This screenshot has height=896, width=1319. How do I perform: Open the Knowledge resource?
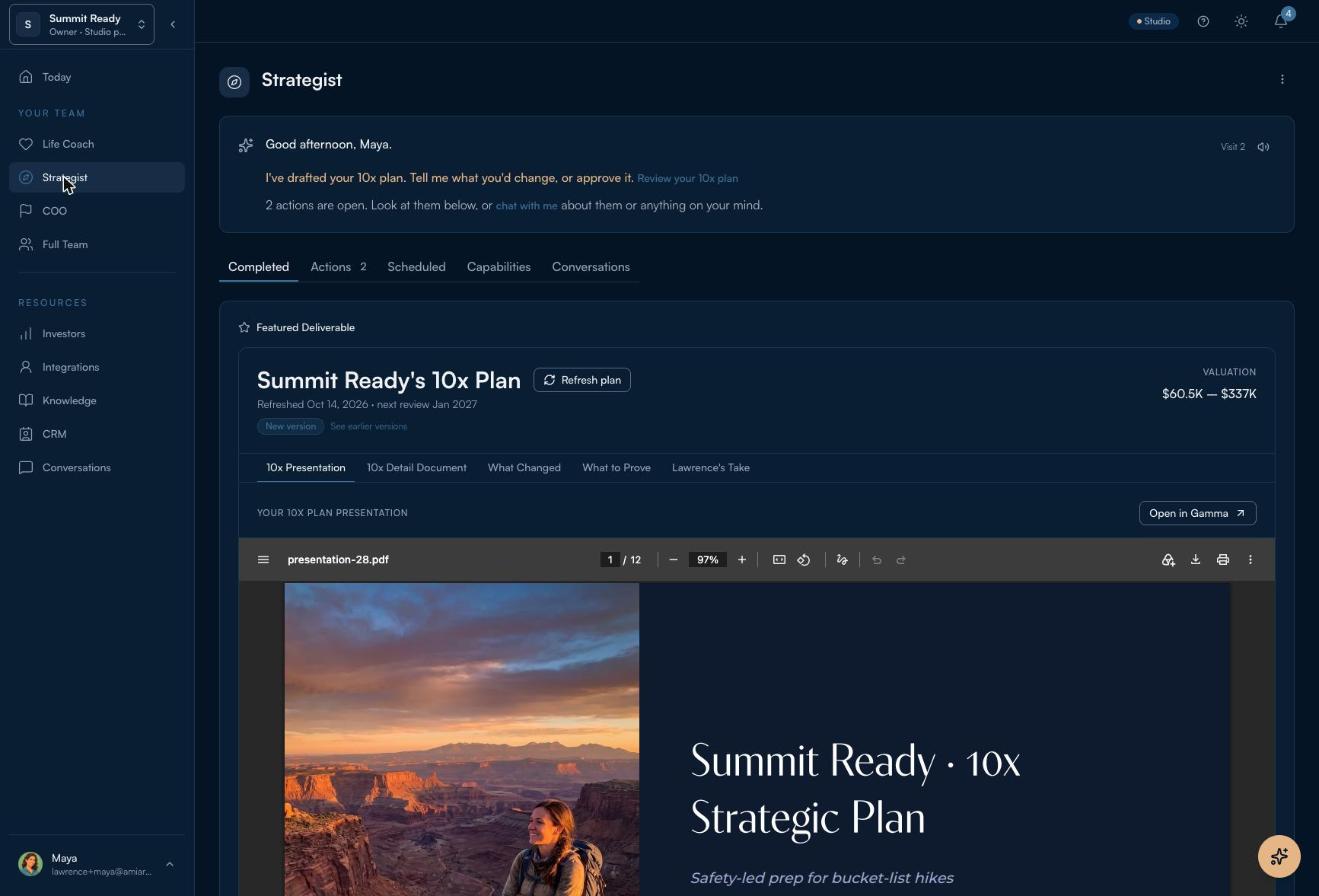point(97,401)
